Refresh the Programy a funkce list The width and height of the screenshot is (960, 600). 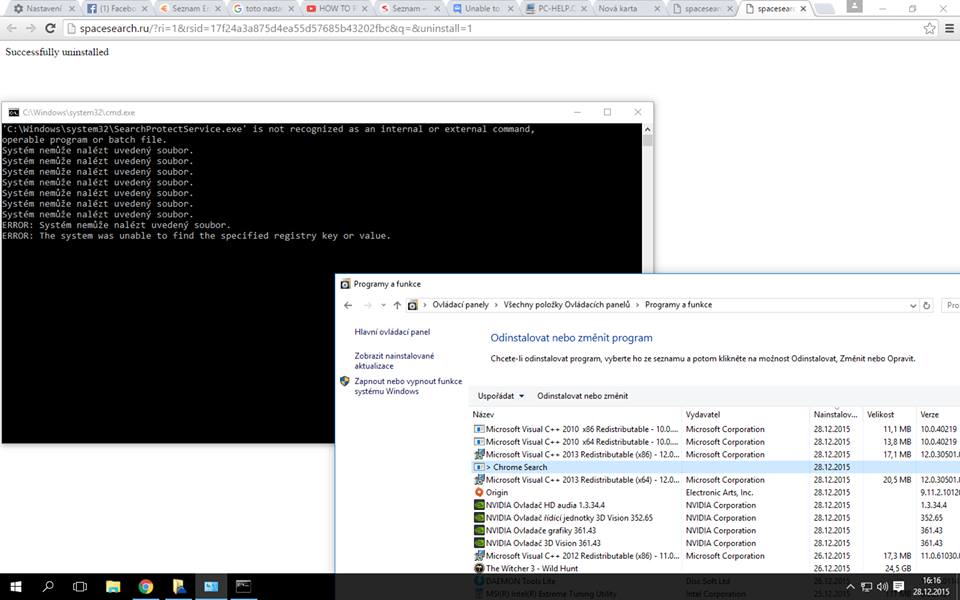pos(927,305)
